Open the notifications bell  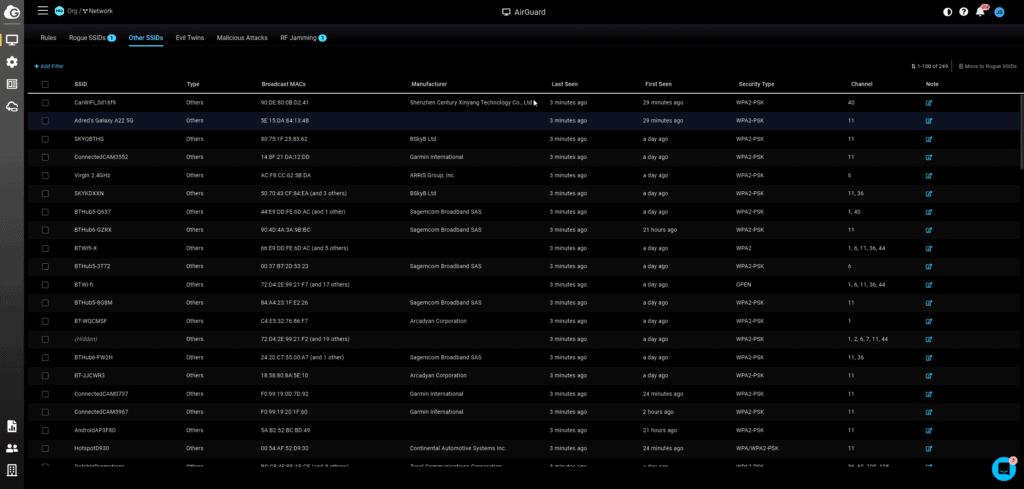[x=981, y=11]
